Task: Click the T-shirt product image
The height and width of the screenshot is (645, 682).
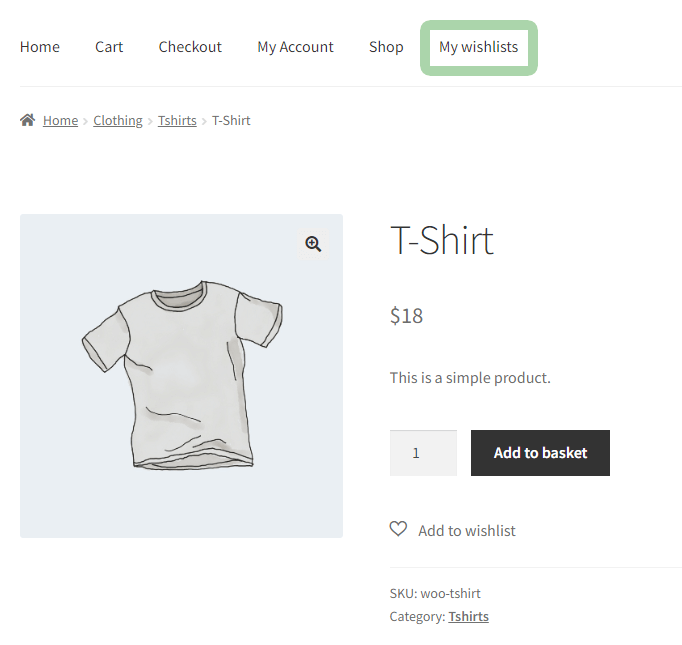Action: (x=181, y=376)
